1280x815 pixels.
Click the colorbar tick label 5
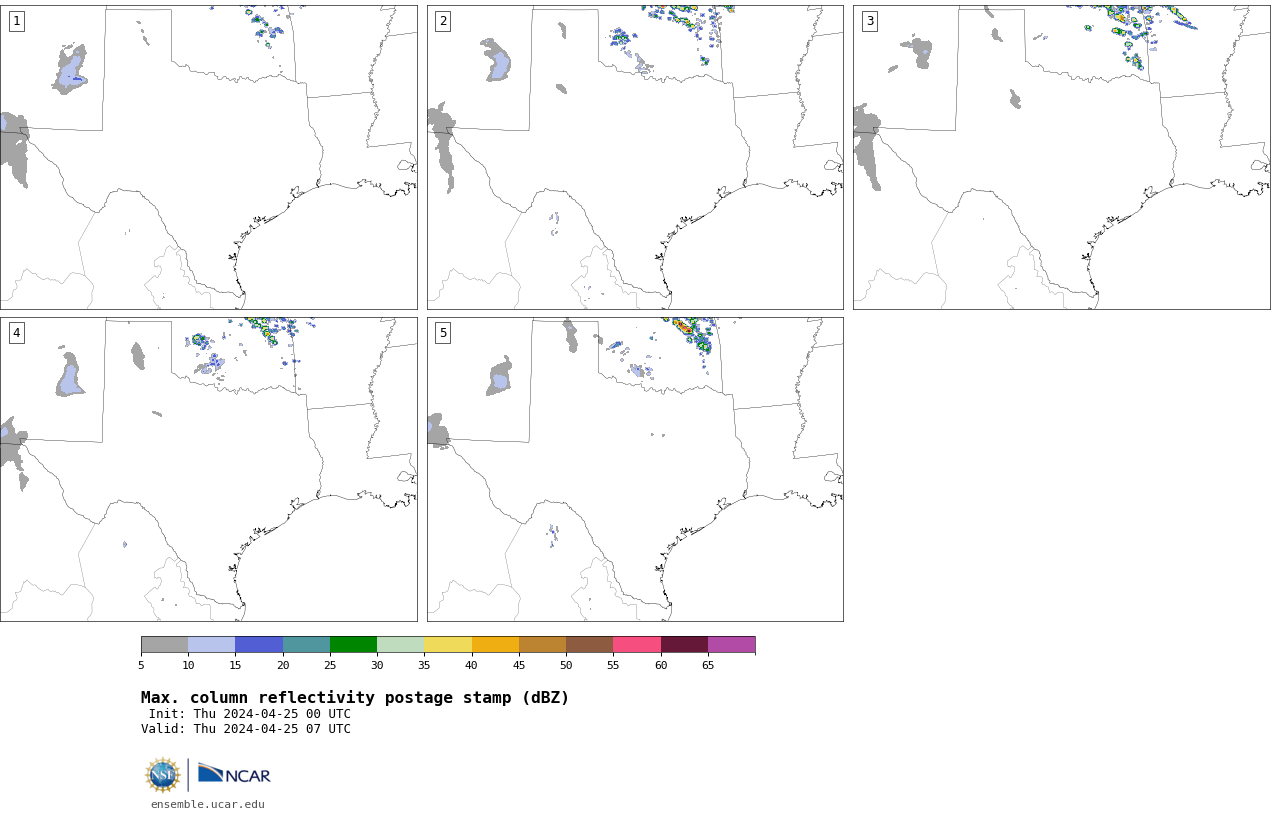[141, 665]
